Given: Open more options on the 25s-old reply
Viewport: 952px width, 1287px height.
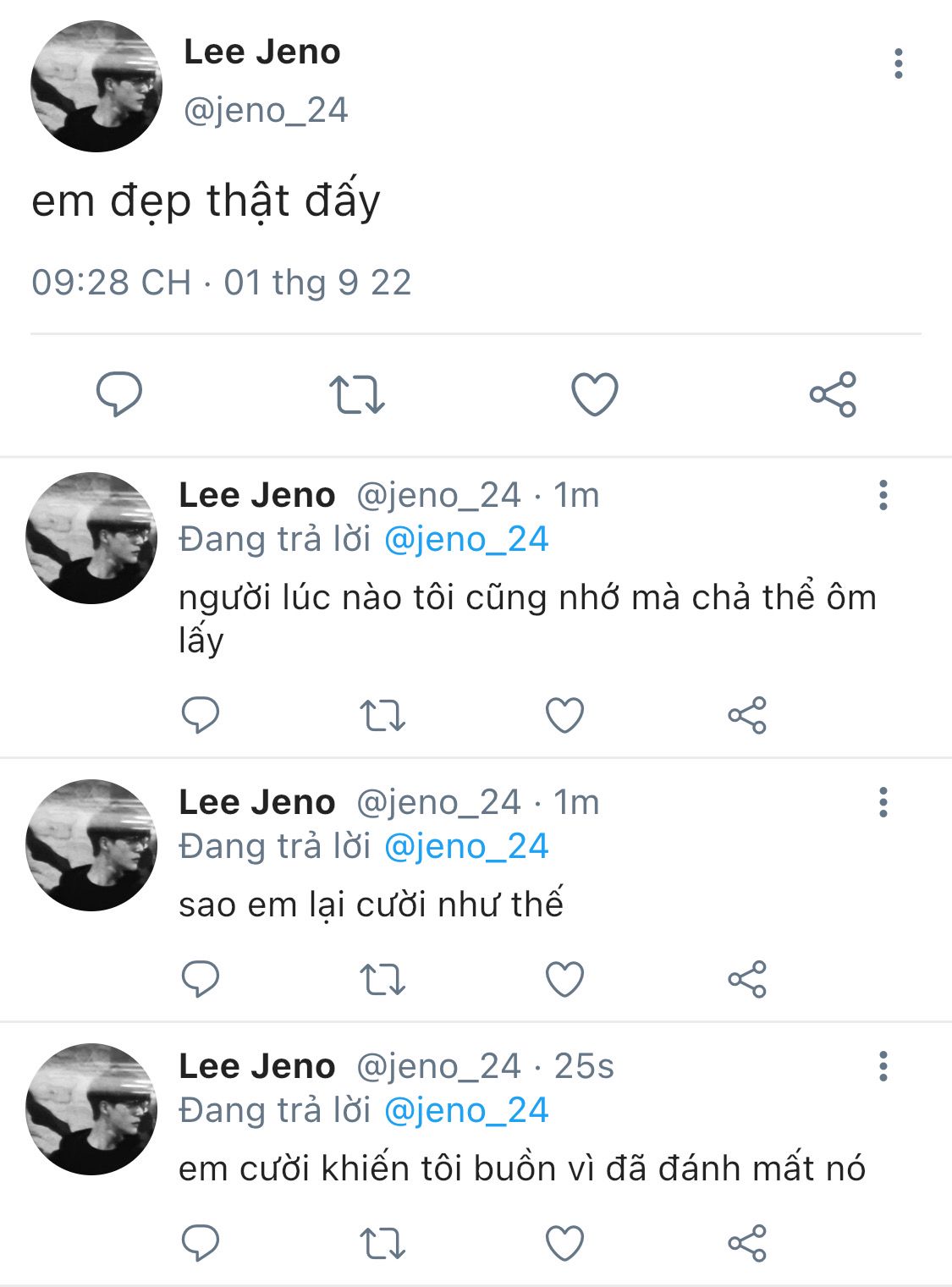Looking at the screenshot, I should (883, 1066).
